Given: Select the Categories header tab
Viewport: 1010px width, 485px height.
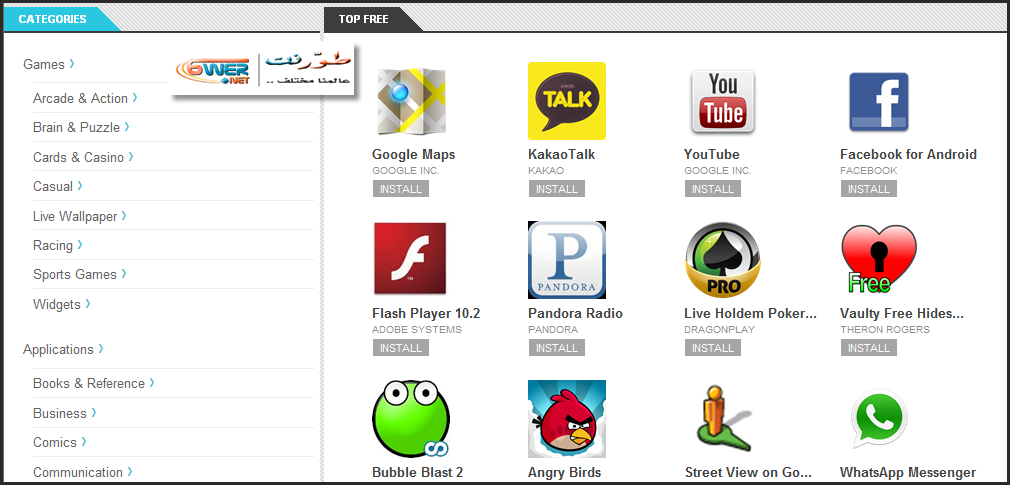Looking at the screenshot, I should [53, 19].
